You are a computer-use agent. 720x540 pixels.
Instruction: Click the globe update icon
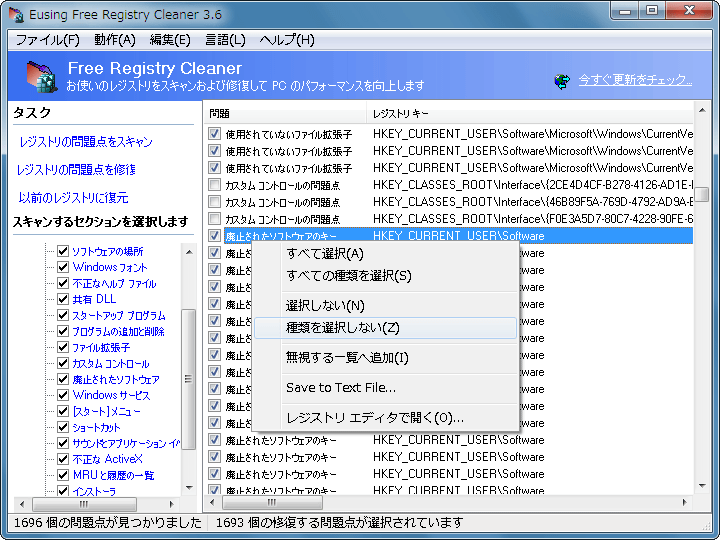point(562,81)
